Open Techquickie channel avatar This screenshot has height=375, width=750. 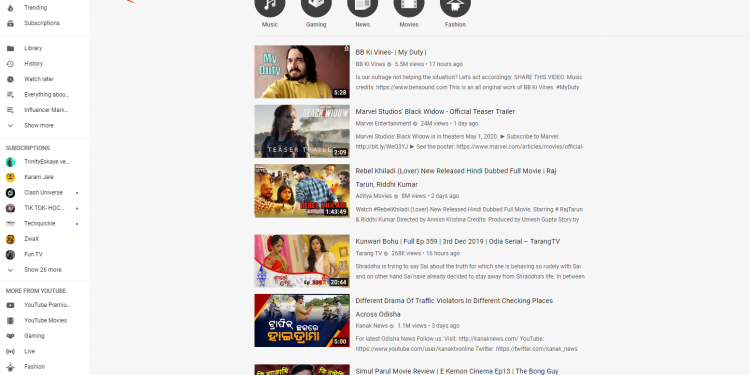(10, 223)
